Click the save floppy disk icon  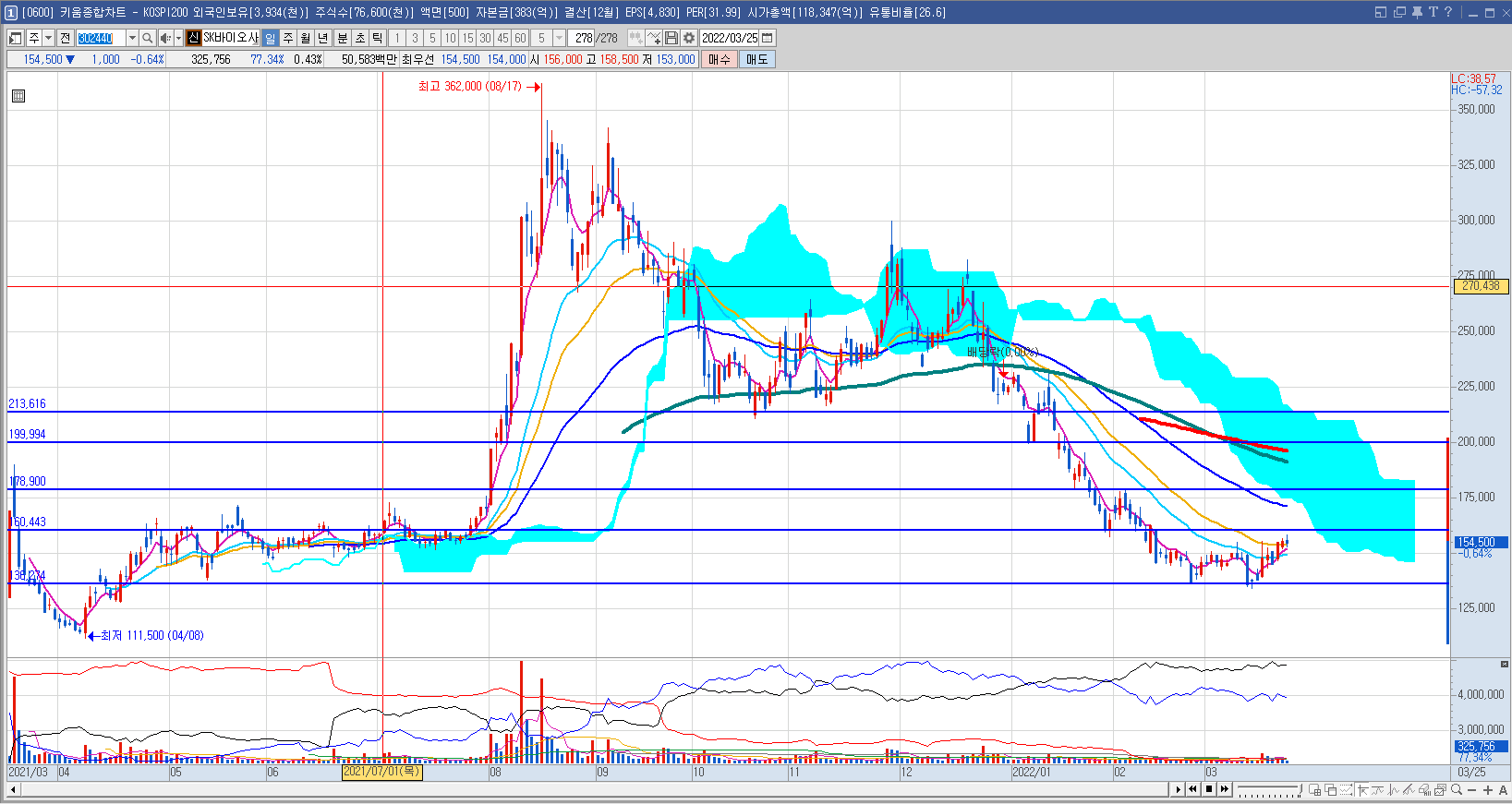point(671,38)
